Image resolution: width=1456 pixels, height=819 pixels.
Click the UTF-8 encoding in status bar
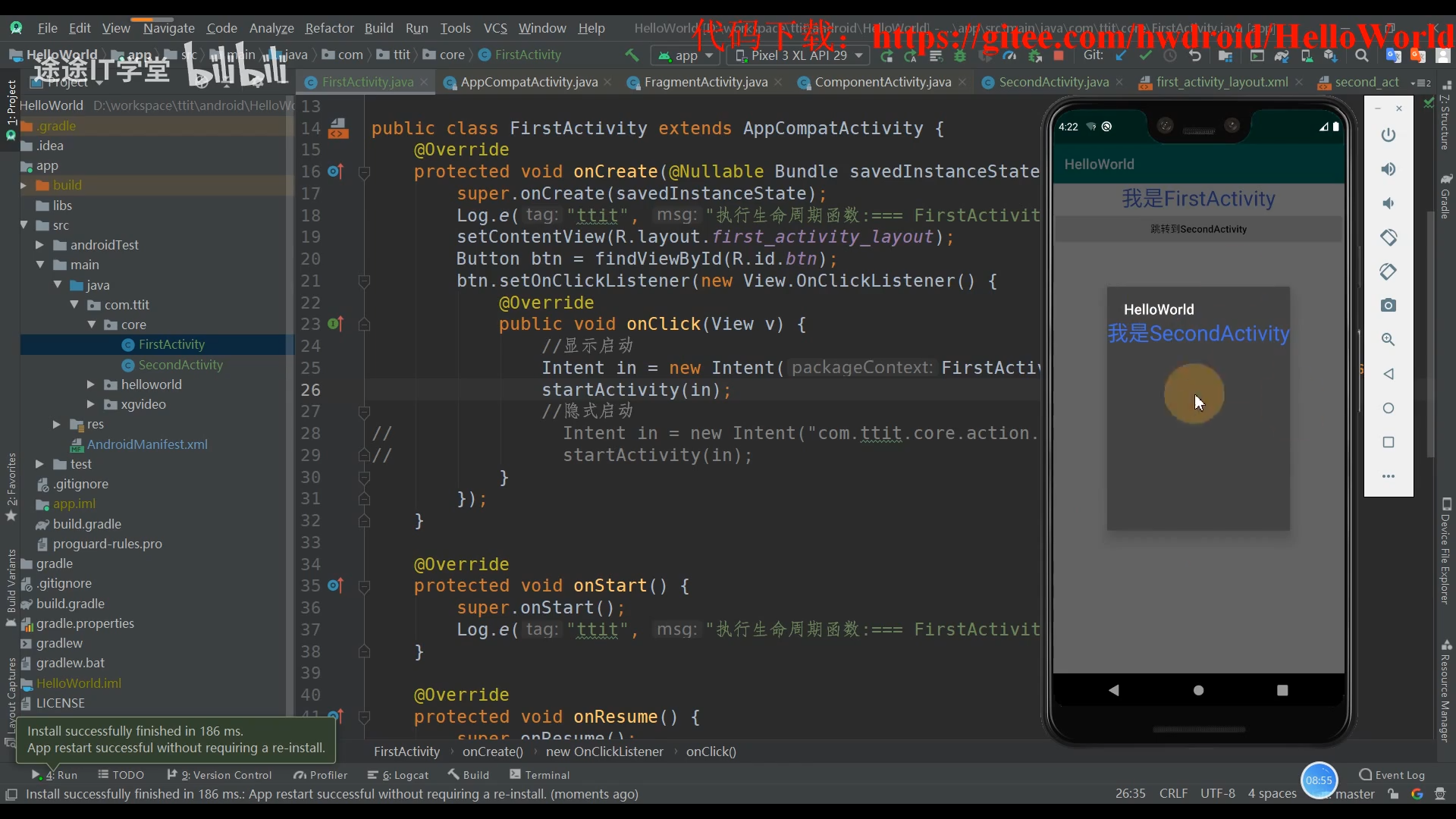[1218, 794]
